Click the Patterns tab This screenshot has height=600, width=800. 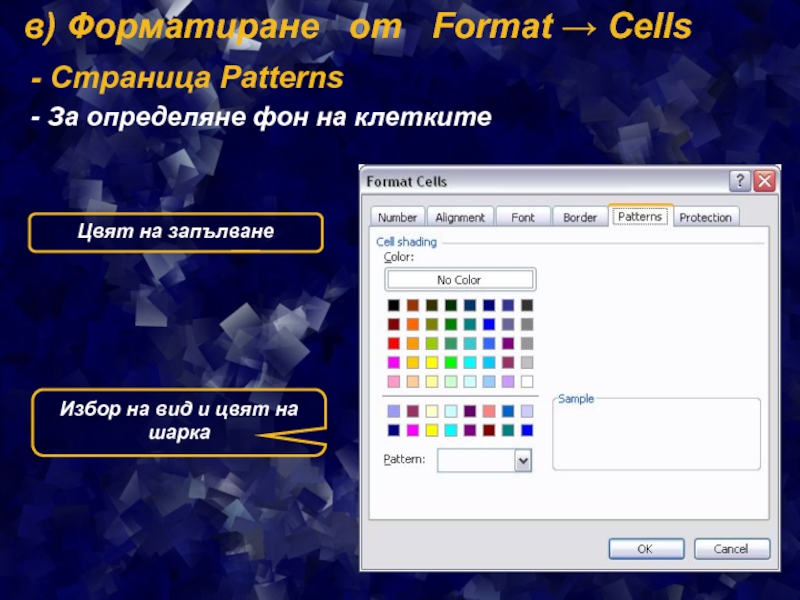point(640,216)
